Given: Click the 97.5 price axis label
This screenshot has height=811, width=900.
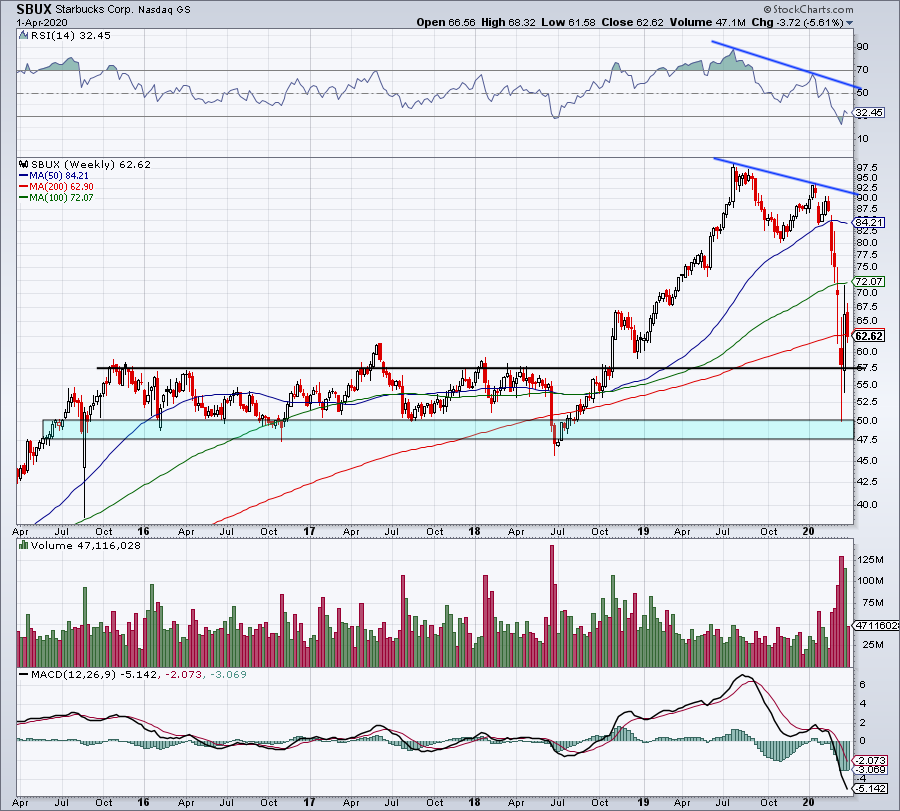Looking at the screenshot, I should (867, 167).
